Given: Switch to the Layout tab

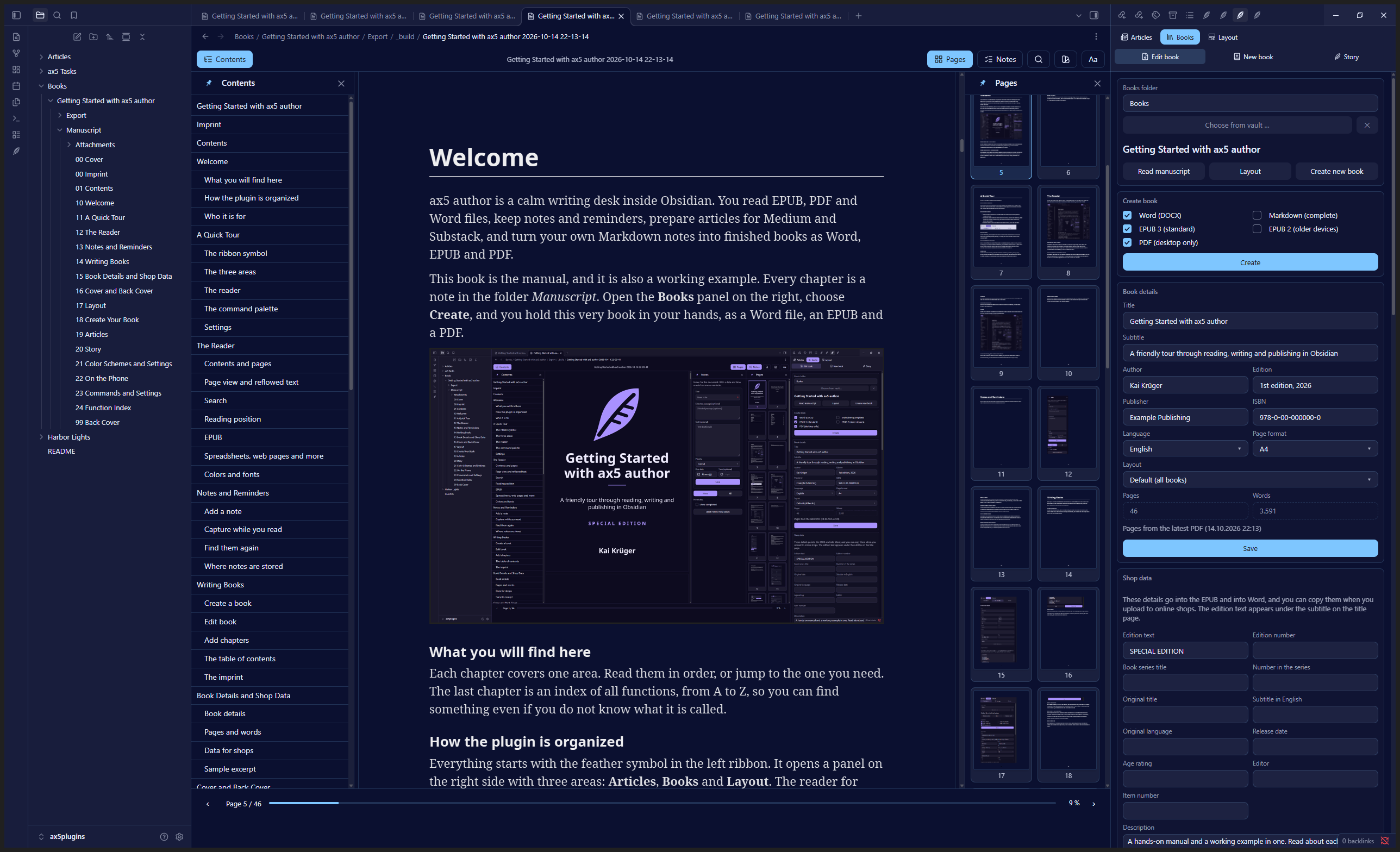Looking at the screenshot, I should 1223,37.
